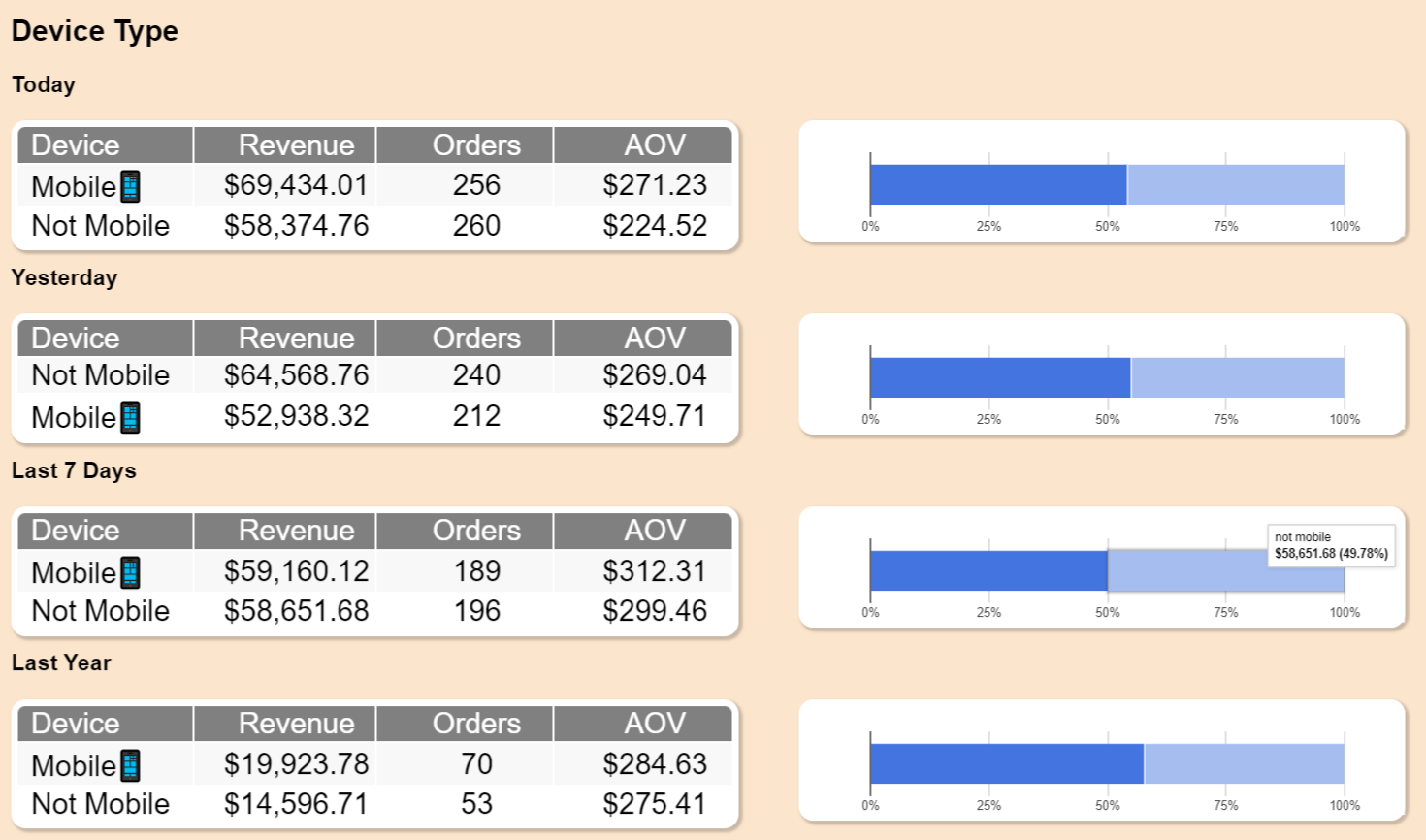Click the Device header in Last Year table
Image resolution: width=1426 pixels, height=840 pixels.
76,724
